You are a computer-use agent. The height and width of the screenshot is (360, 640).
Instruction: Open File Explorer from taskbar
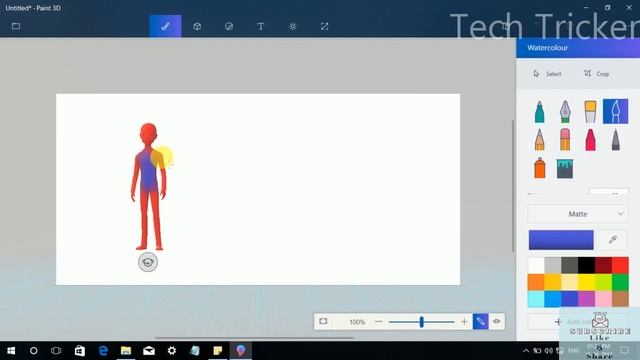click(x=126, y=351)
